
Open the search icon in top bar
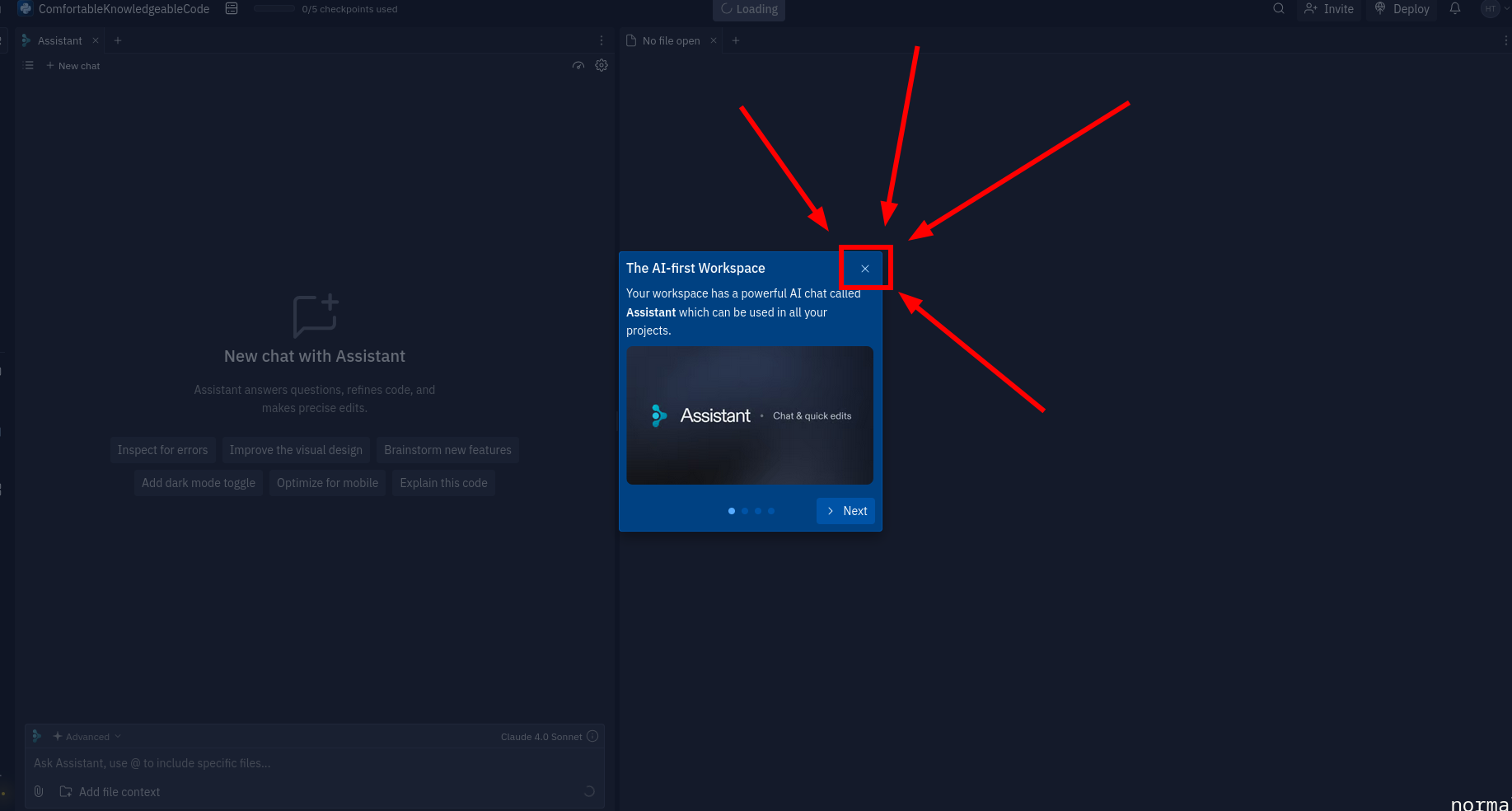coord(1278,9)
